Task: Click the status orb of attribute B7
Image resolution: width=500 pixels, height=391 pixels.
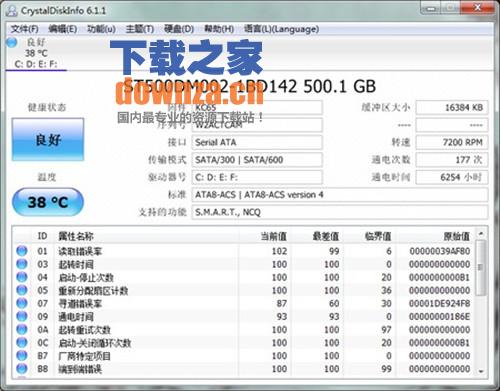Action: click(x=22, y=355)
